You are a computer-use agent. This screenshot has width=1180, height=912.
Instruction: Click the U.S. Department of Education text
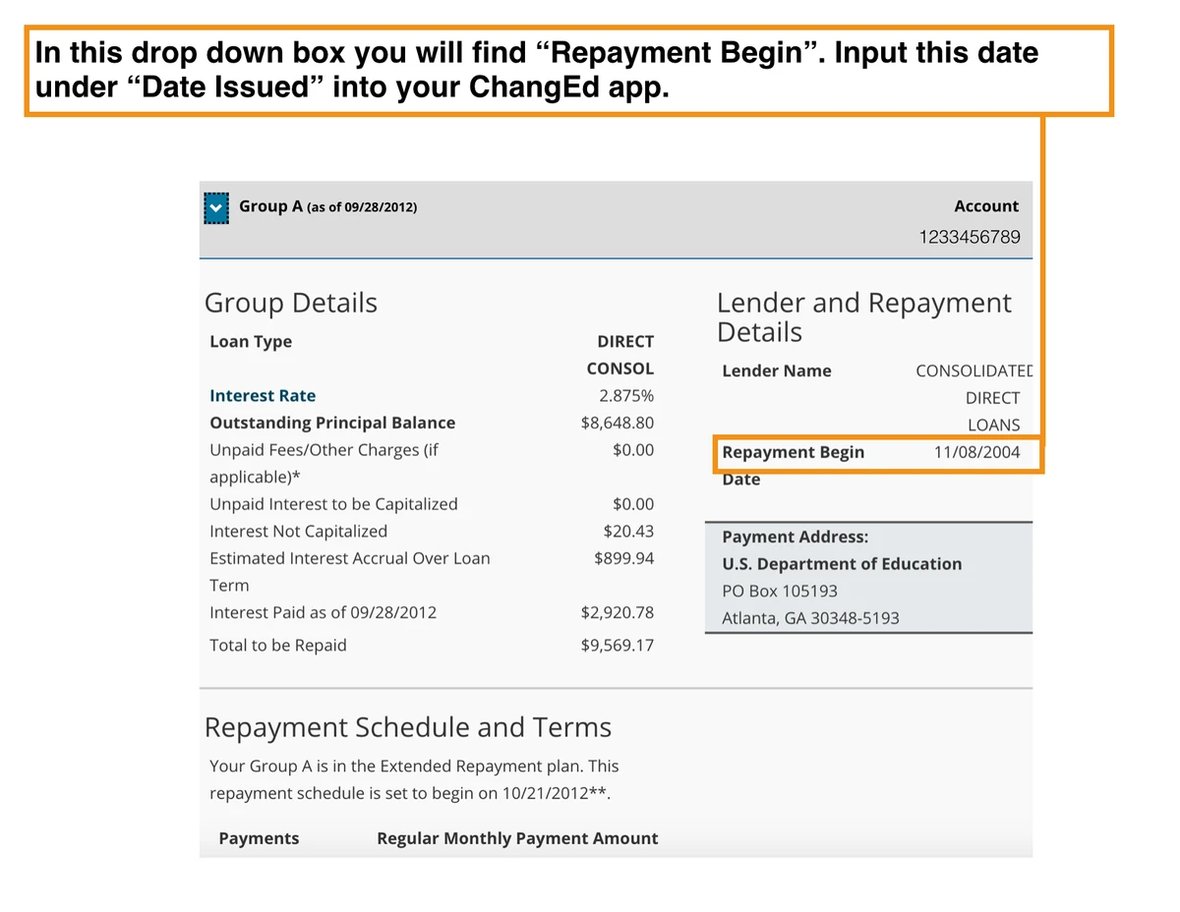(842, 564)
